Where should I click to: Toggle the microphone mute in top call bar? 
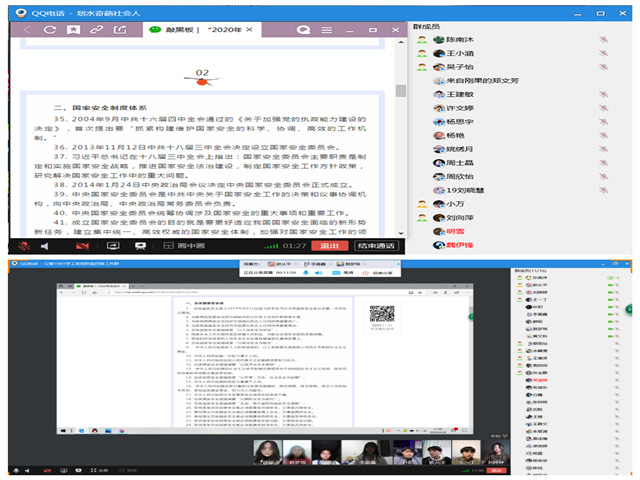(26, 245)
